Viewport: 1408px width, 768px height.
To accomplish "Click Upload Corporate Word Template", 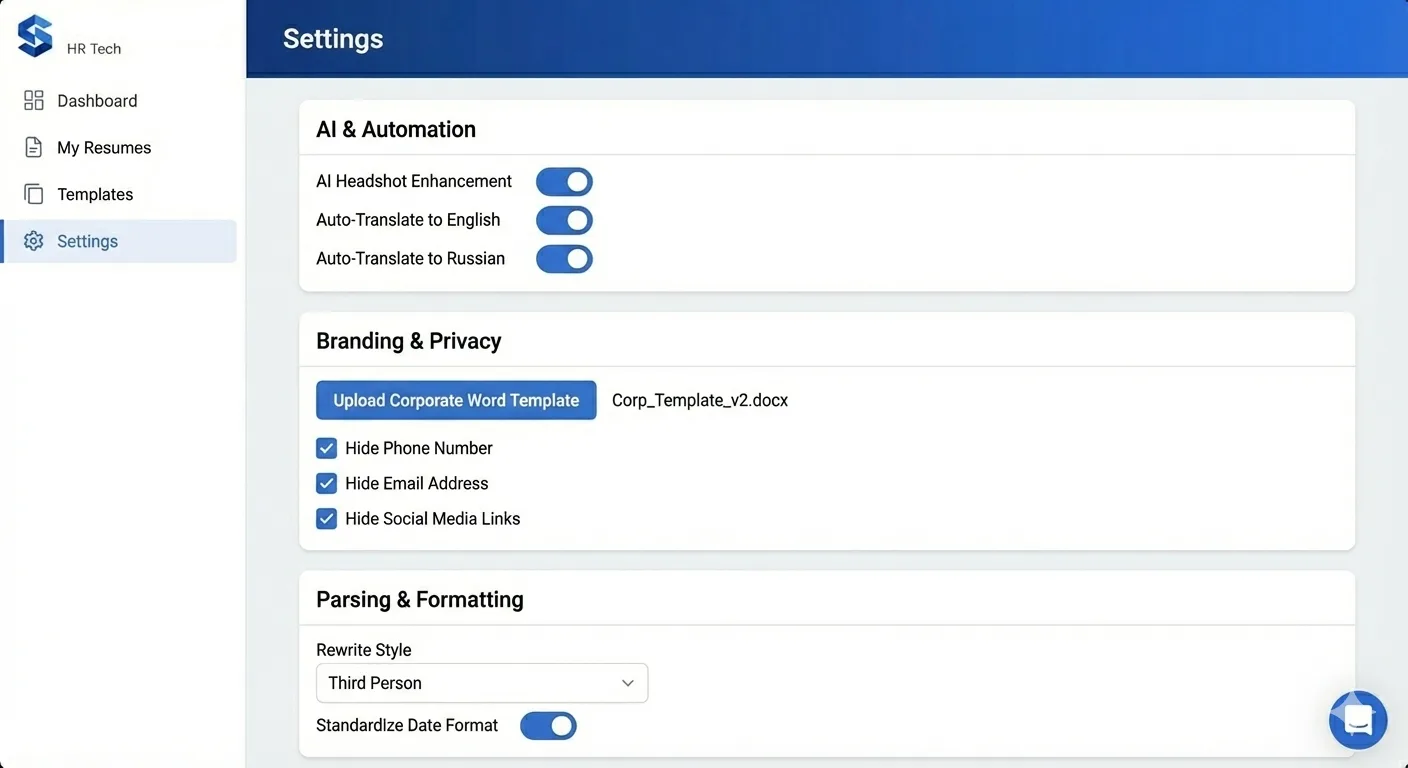I will [456, 400].
